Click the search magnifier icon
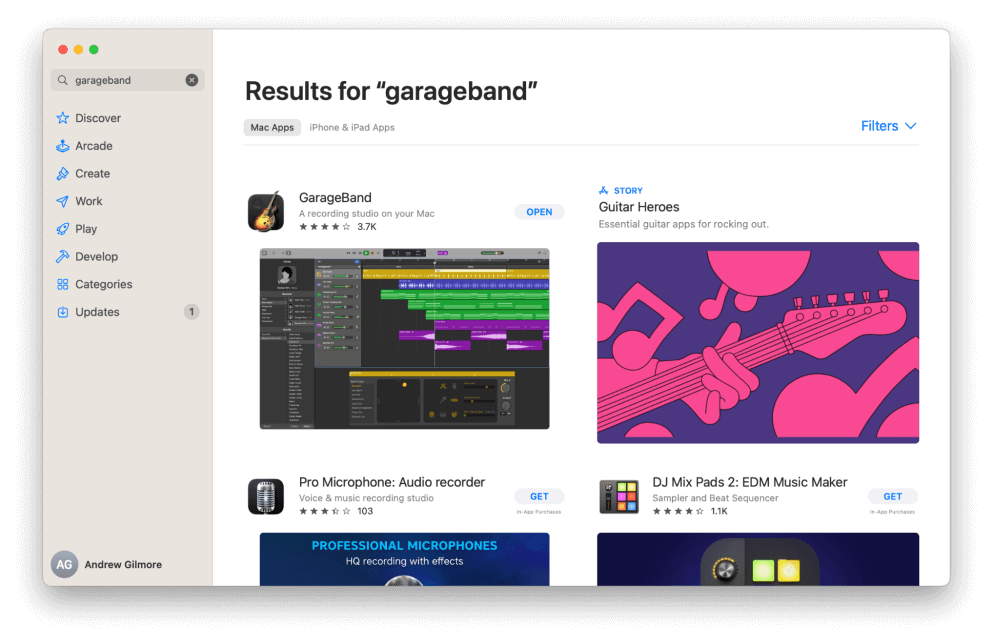The image size is (993, 643). [x=62, y=80]
